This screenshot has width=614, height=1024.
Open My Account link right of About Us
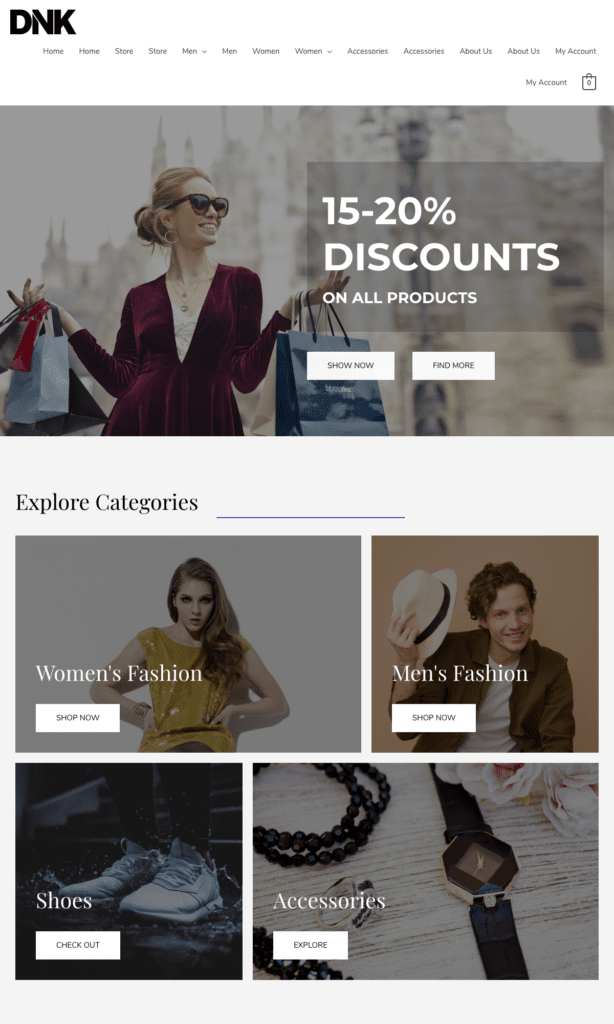pyautogui.click(x=575, y=51)
